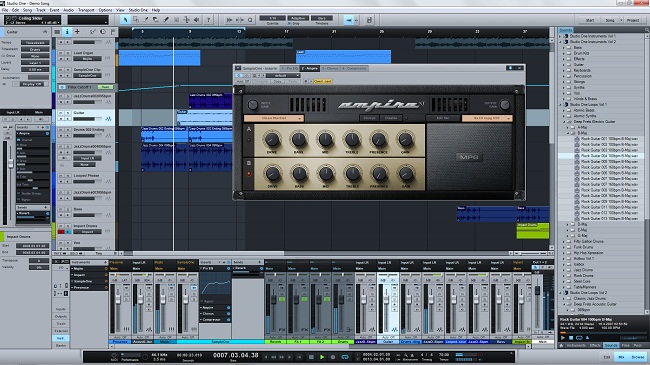
Task: Expand the Bass folder in browser
Action: (x=564, y=48)
